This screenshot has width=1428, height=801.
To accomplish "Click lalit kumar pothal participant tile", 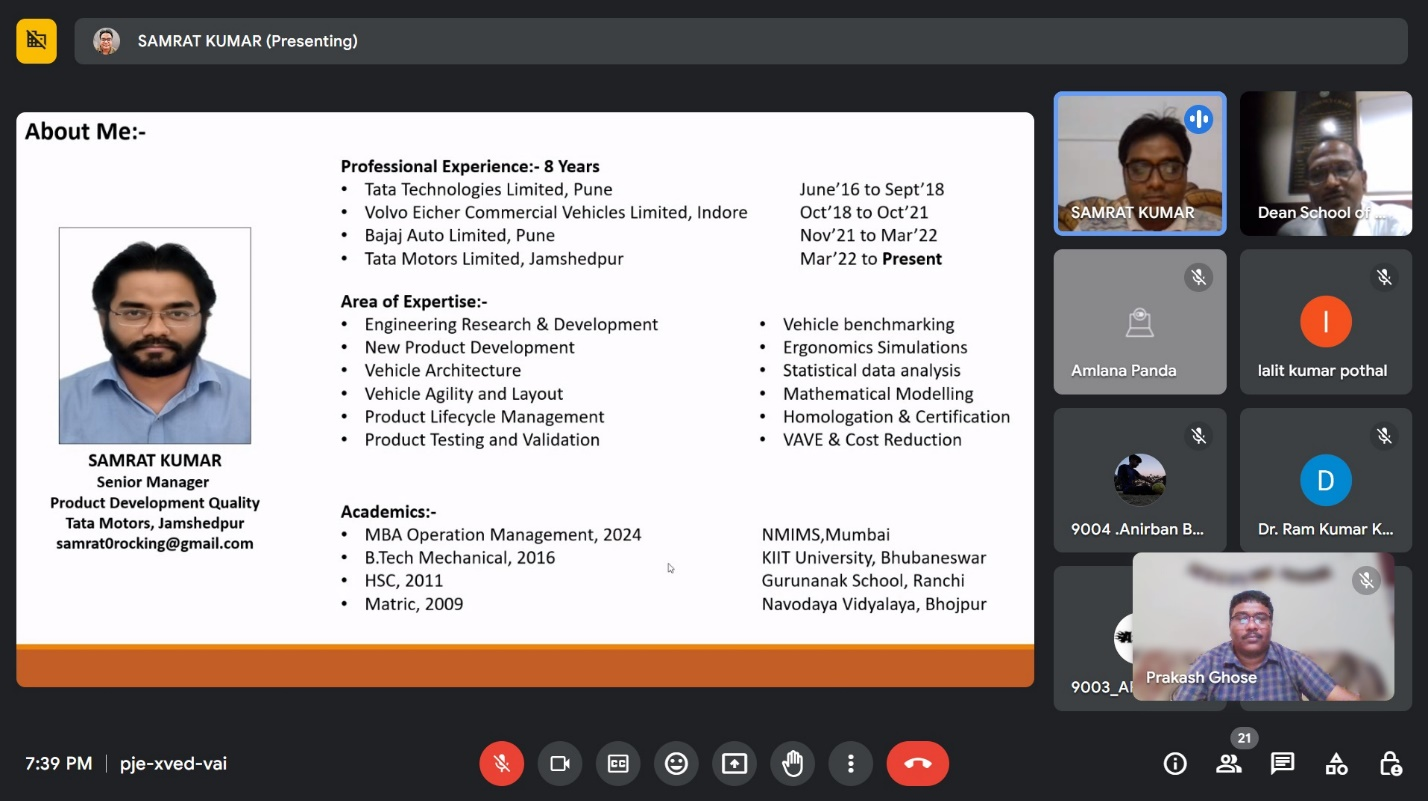I will coord(1325,322).
